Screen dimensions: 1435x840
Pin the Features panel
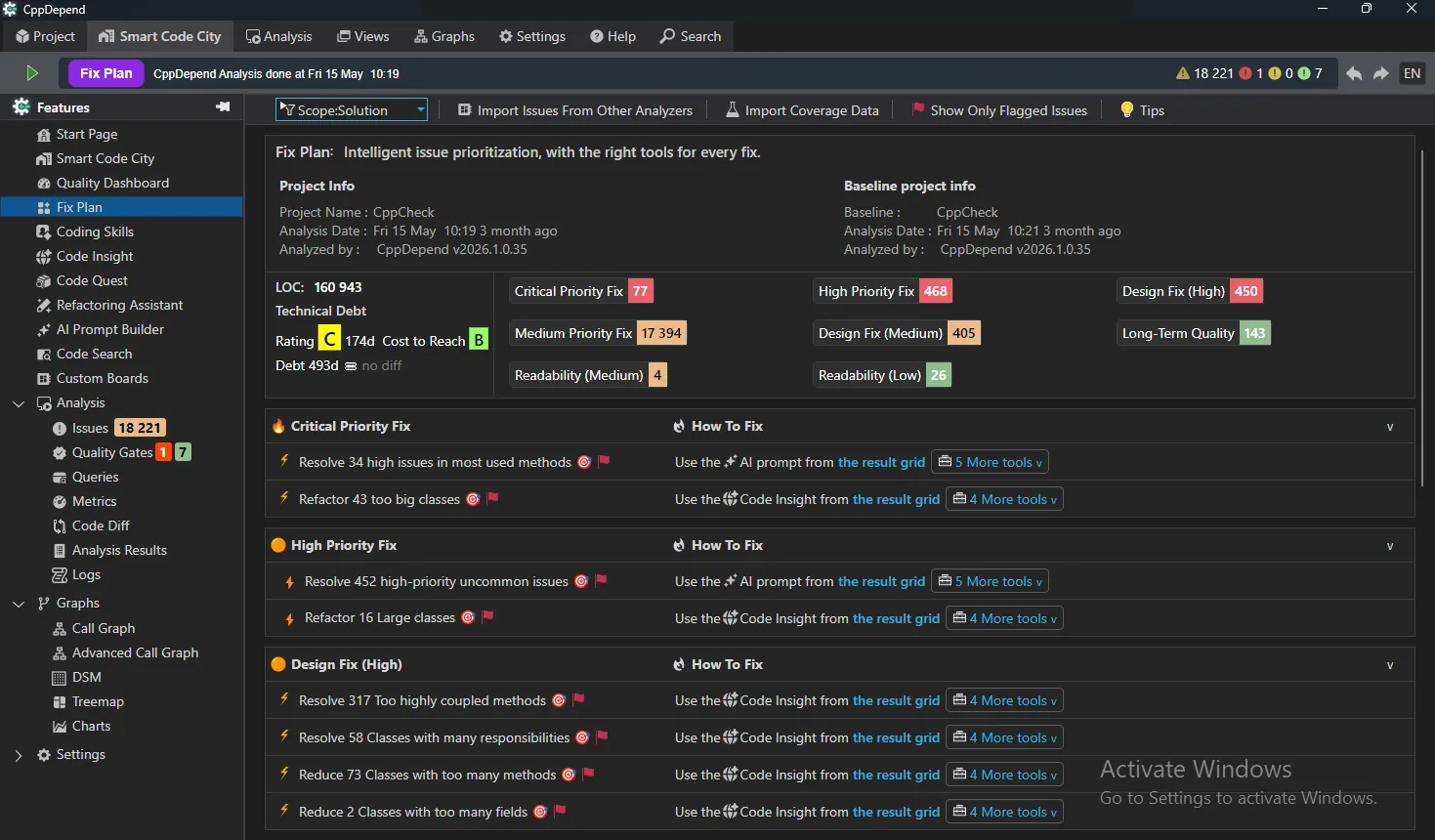pos(223,106)
